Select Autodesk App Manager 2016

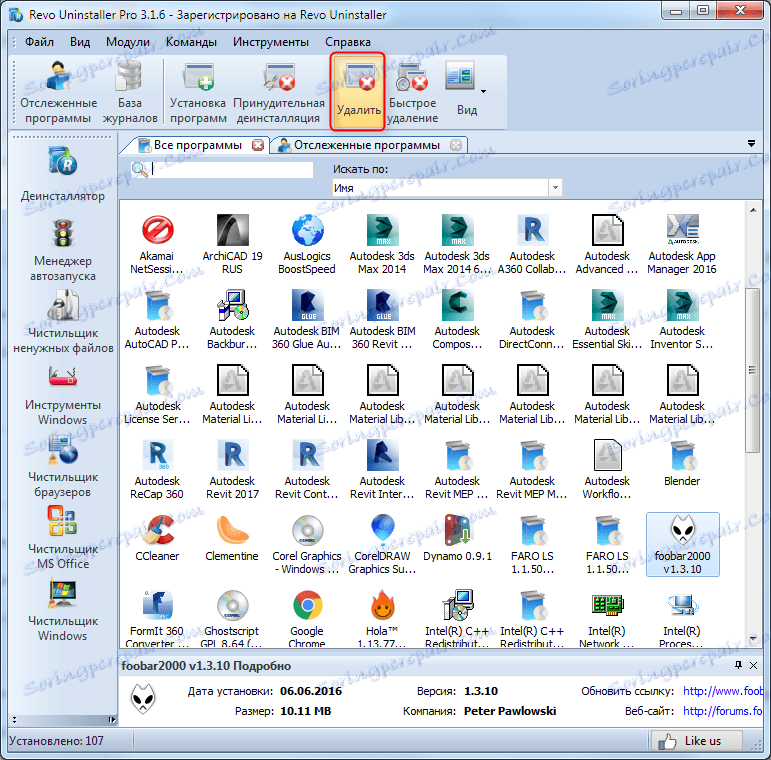pyautogui.click(x=682, y=244)
